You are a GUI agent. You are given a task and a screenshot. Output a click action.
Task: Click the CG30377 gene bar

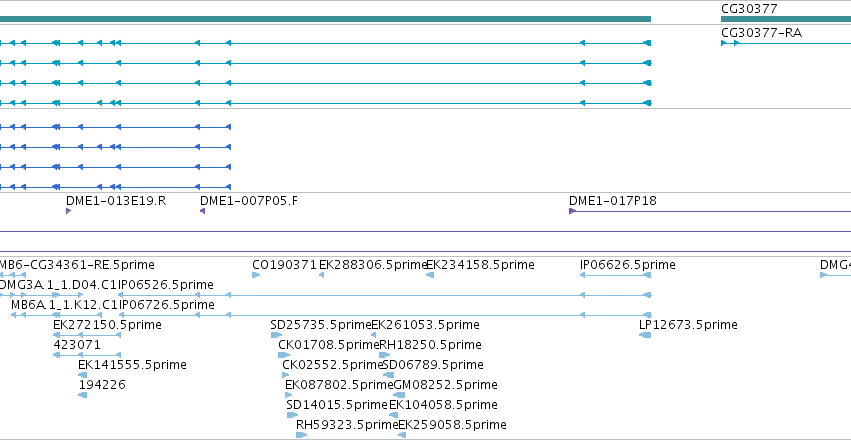tap(786, 19)
